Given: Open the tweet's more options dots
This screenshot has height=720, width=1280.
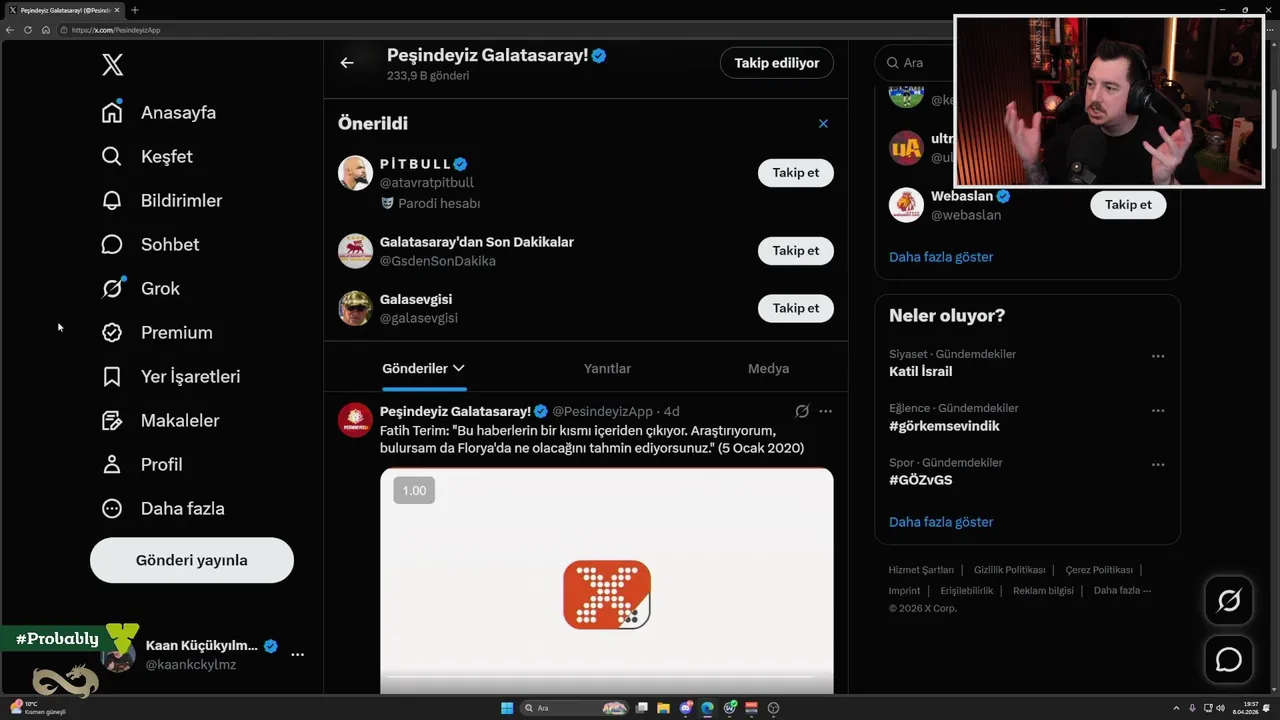Looking at the screenshot, I should (825, 411).
